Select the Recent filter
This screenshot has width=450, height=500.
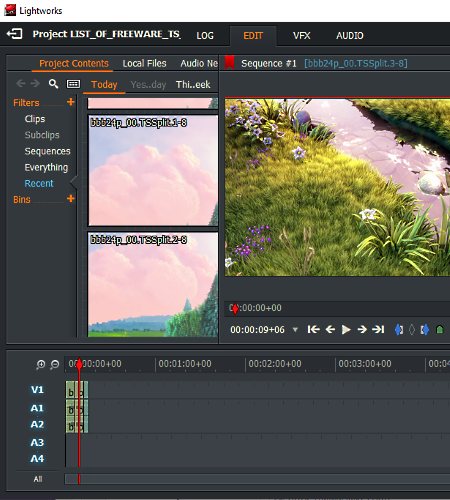point(39,183)
